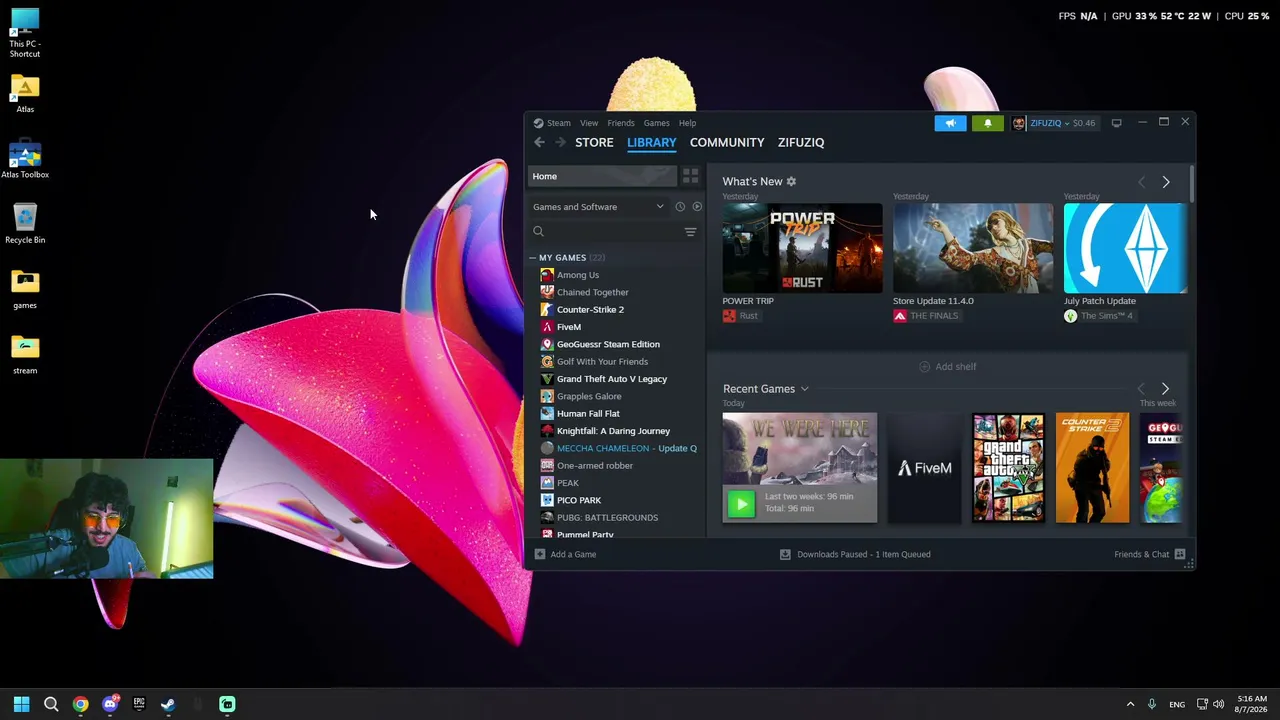Open THE FINALS Store Update 11.4.0 thumbnail
1280x720 pixels.
pyautogui.click(x=973, y=248)
